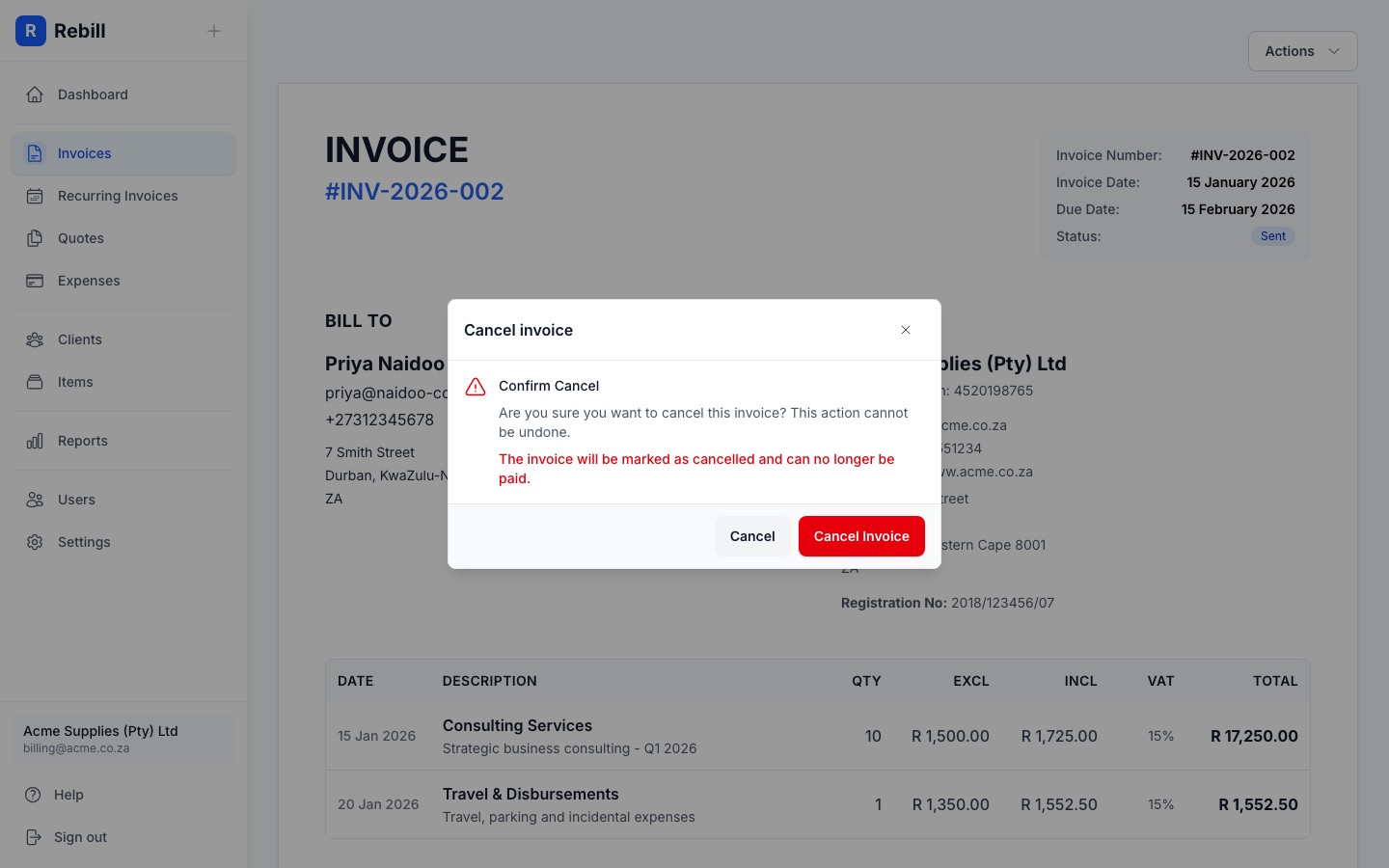Viewport: 1389px width, 868px height.
Task: Click the Users icon in the sidebar
Action: [x=35, y=500]
